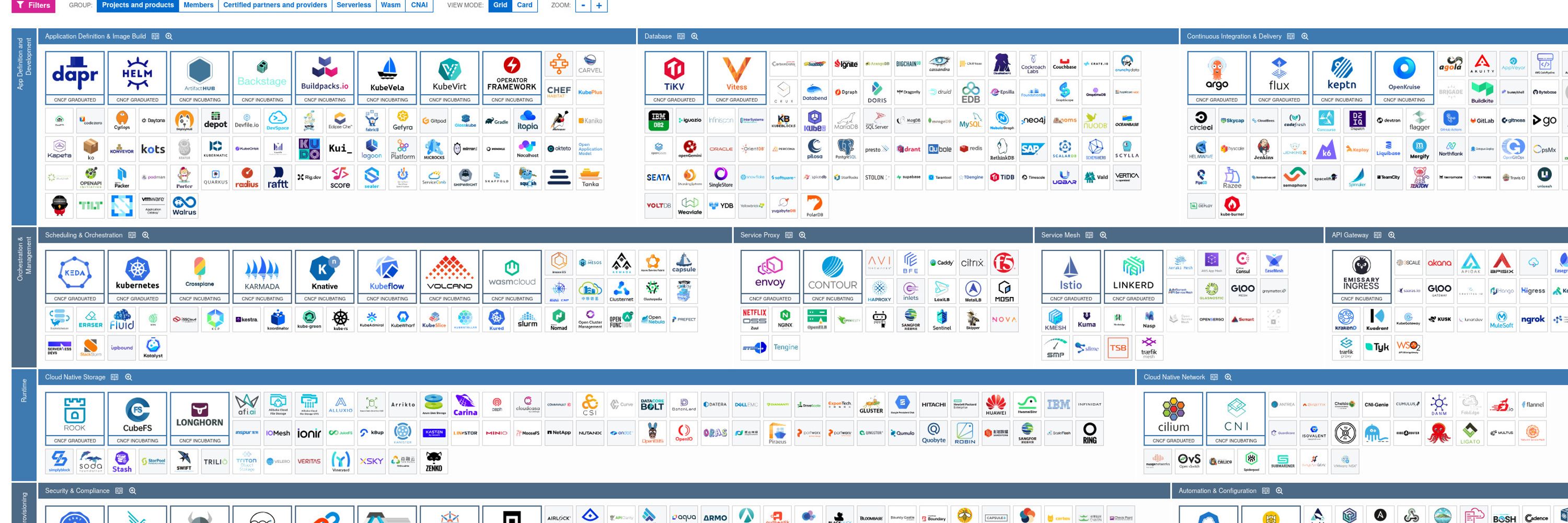Open the OpenKruise project card
Image resolution: width=1568 pixels, height=523 pixels.
coord(1404,78)
